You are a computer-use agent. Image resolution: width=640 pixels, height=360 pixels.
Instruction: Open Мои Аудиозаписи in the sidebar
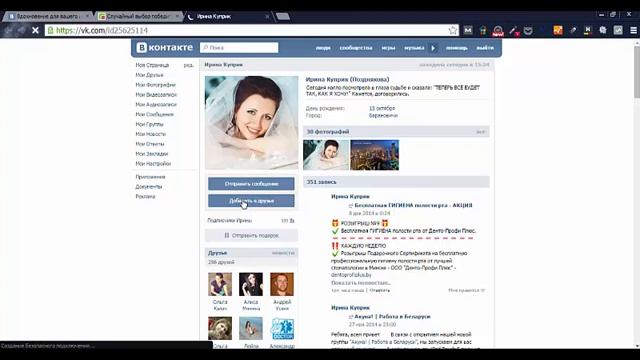tap(156, 104)
